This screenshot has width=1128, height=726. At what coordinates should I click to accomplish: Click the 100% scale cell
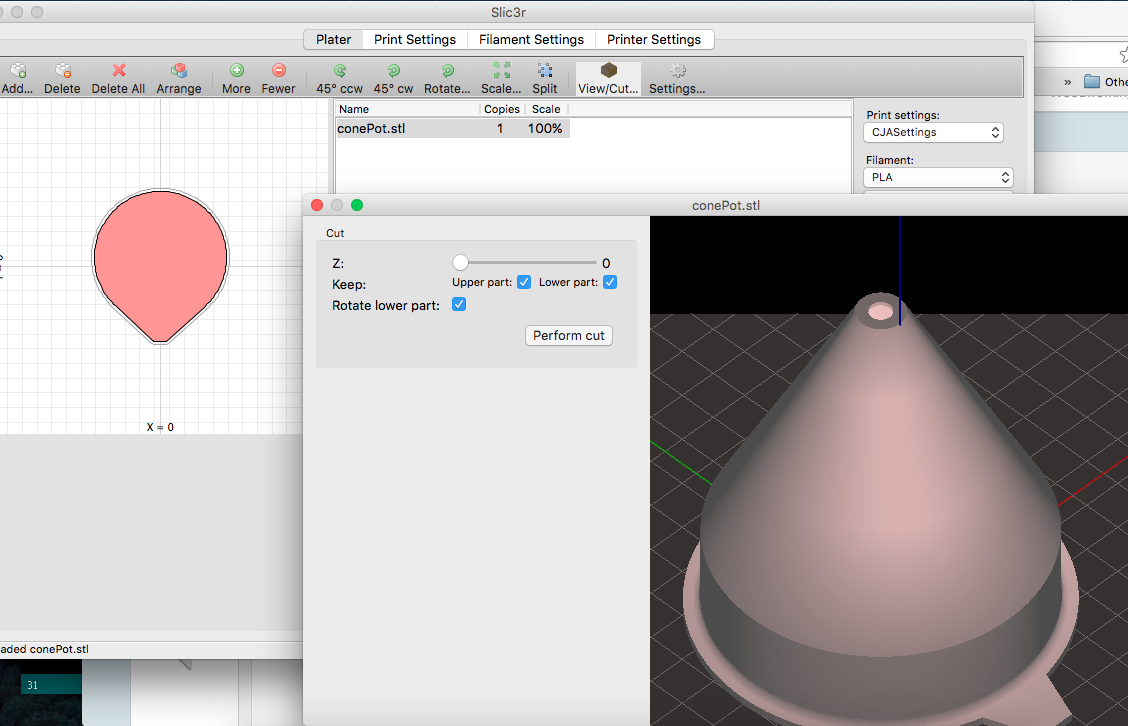(x=545, y=129)
